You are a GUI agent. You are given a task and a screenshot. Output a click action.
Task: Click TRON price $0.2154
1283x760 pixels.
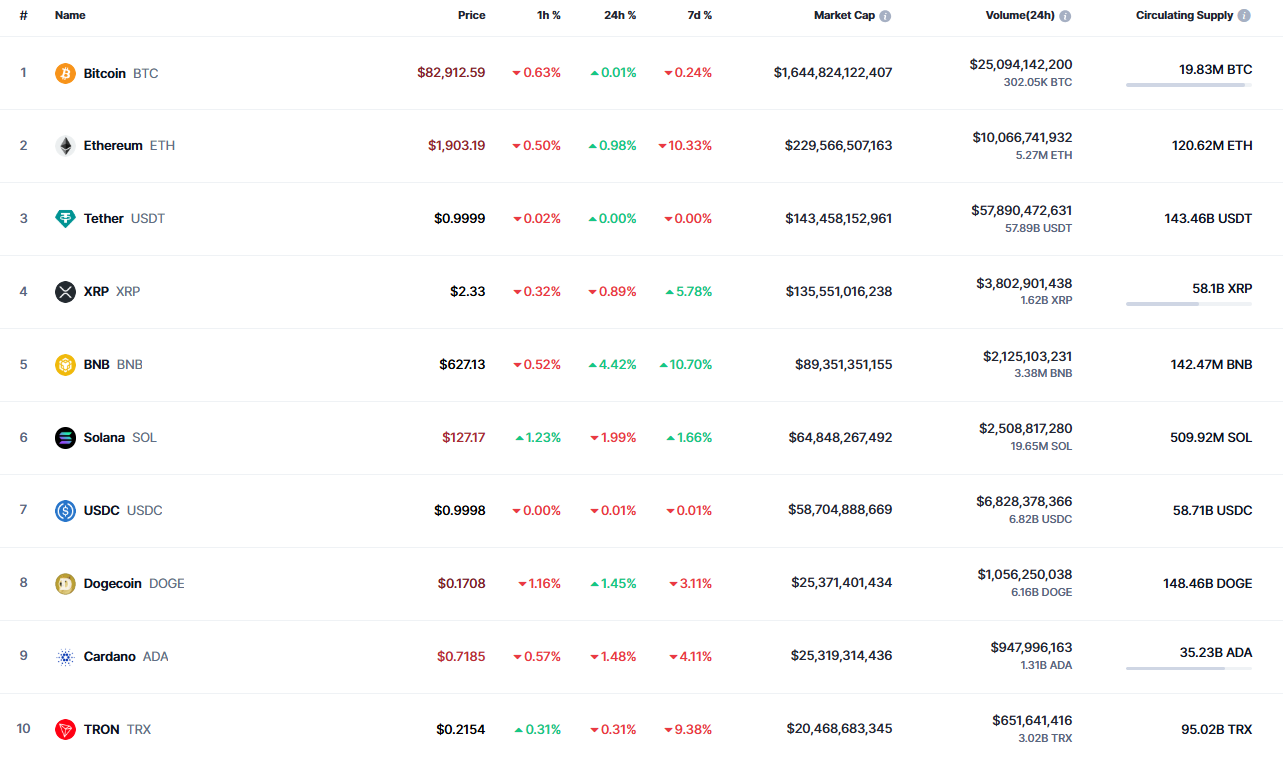[461, 730]
